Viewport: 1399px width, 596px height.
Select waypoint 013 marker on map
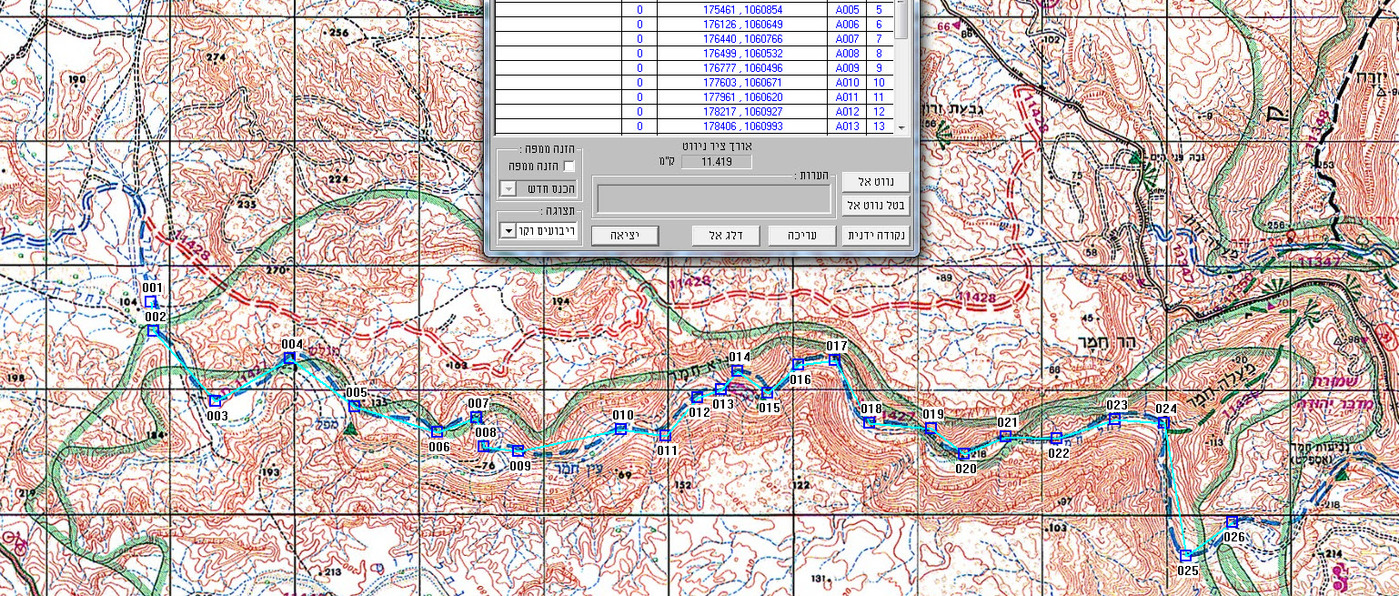pyautogui.click(x=720, y=390)
